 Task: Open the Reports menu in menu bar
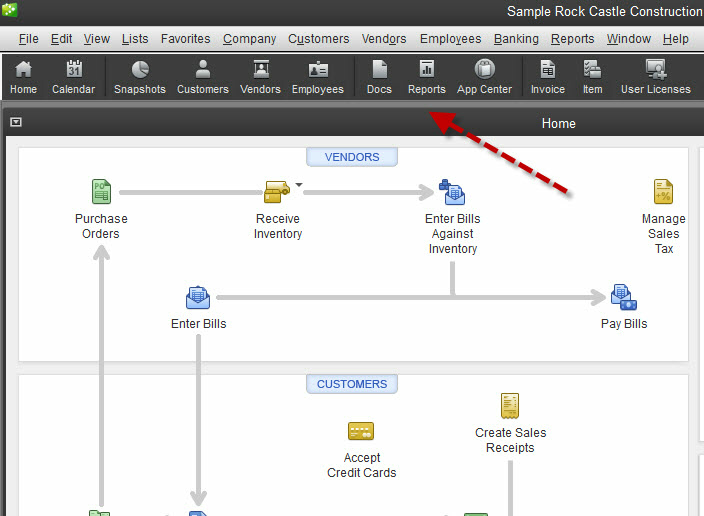(x=572, y=39)
